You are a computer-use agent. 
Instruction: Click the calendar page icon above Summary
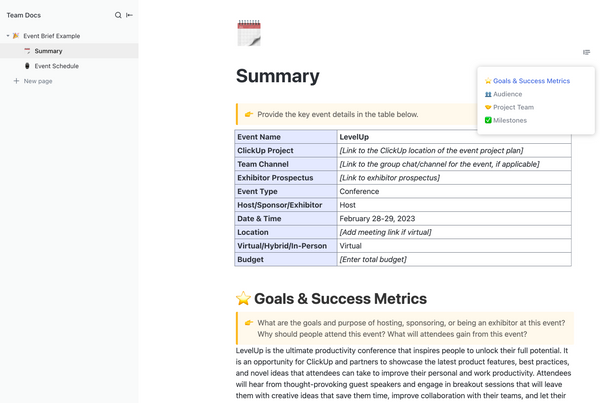(249, 34)
